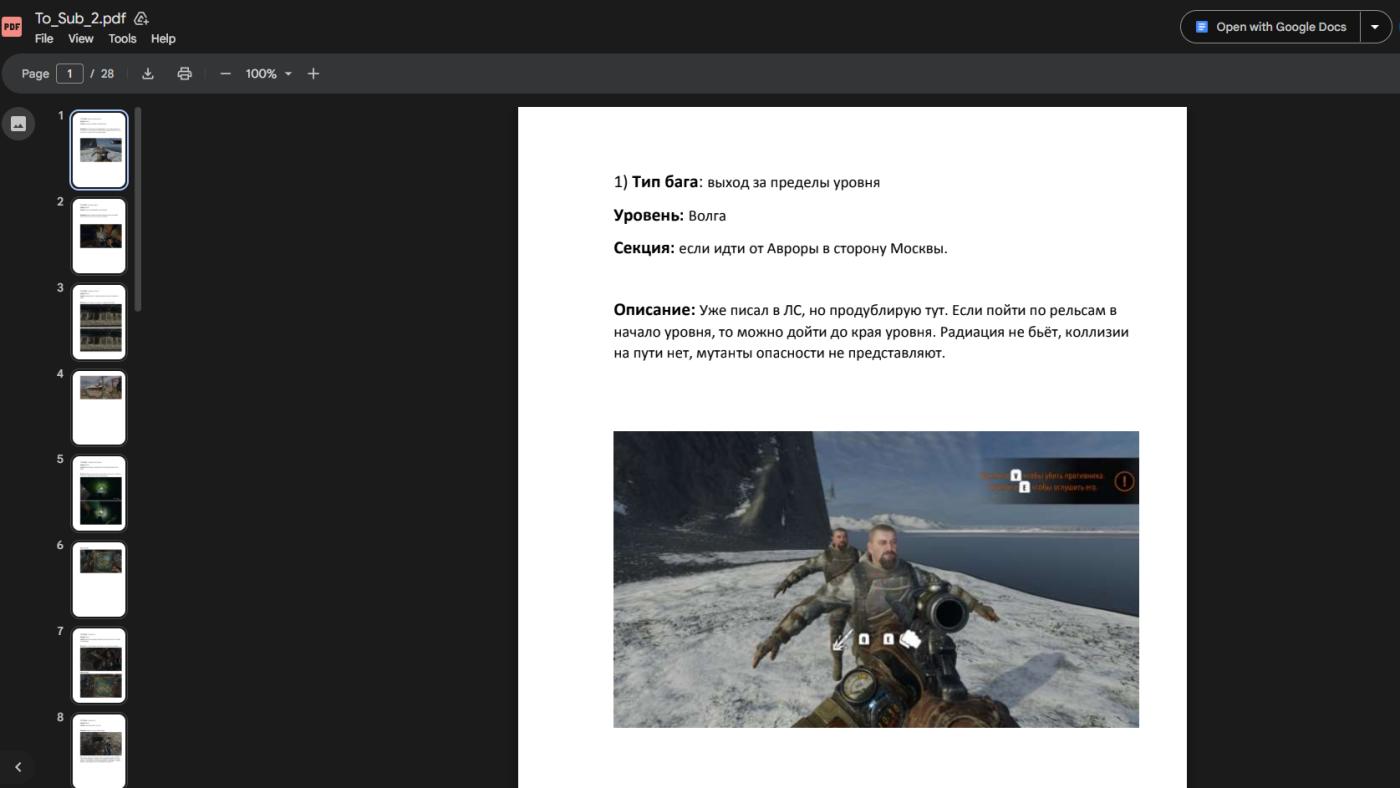Click Open with Google Docs button
The image size is (1400, 788).
click(1270, 27)
